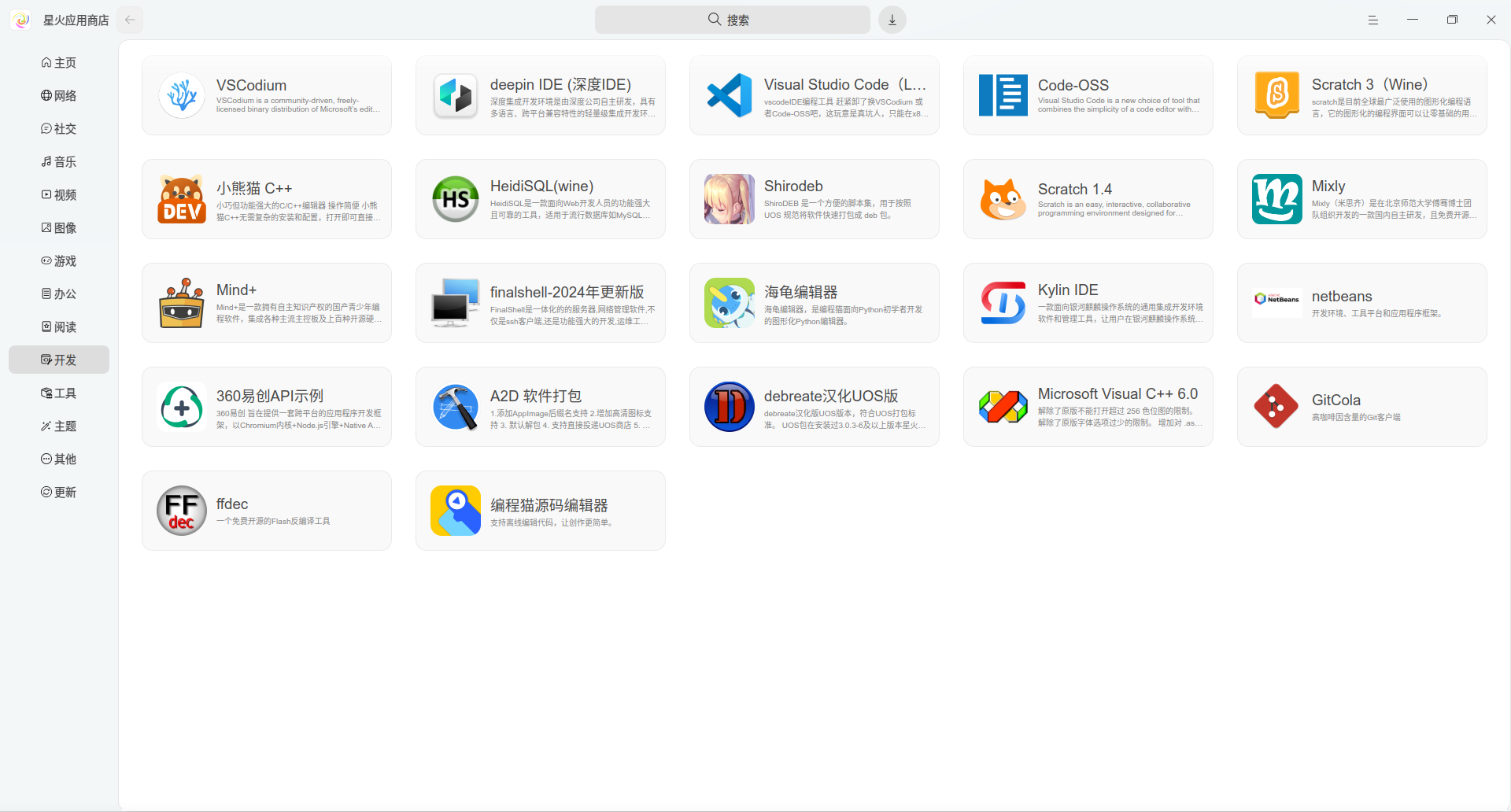Image resolution: width=1511 pixels, height=812 pixels.
Task: Select the HeidiSQL(wine) title text
Action: 541,186
